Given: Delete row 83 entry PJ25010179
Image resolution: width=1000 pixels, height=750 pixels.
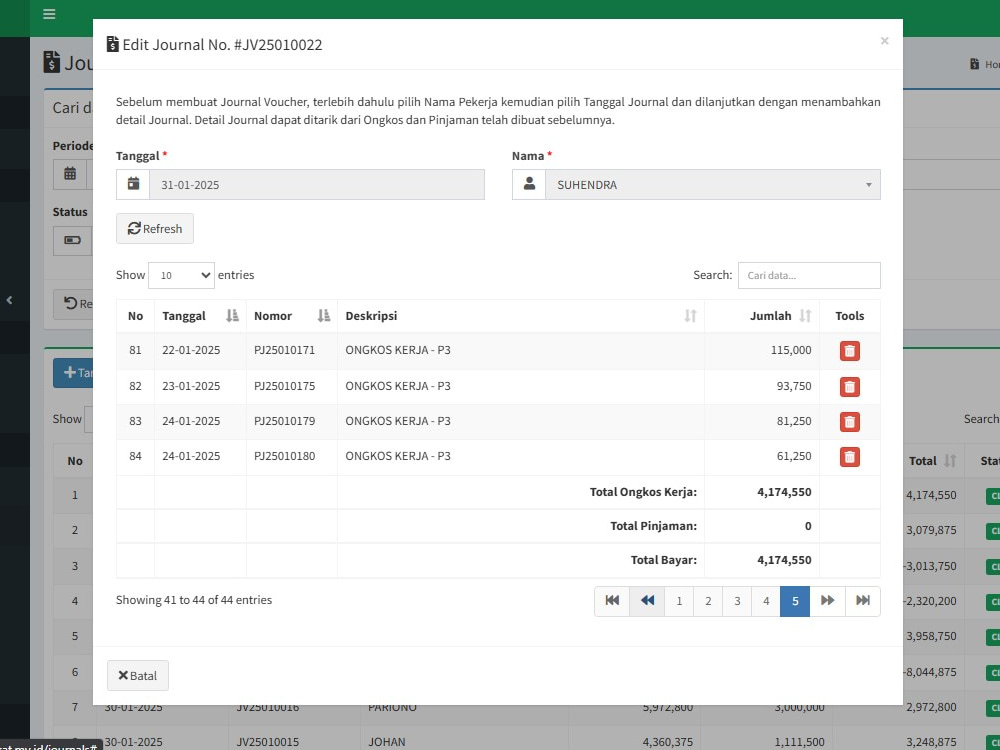Looking at the screenshot, I should click(849, 422).
